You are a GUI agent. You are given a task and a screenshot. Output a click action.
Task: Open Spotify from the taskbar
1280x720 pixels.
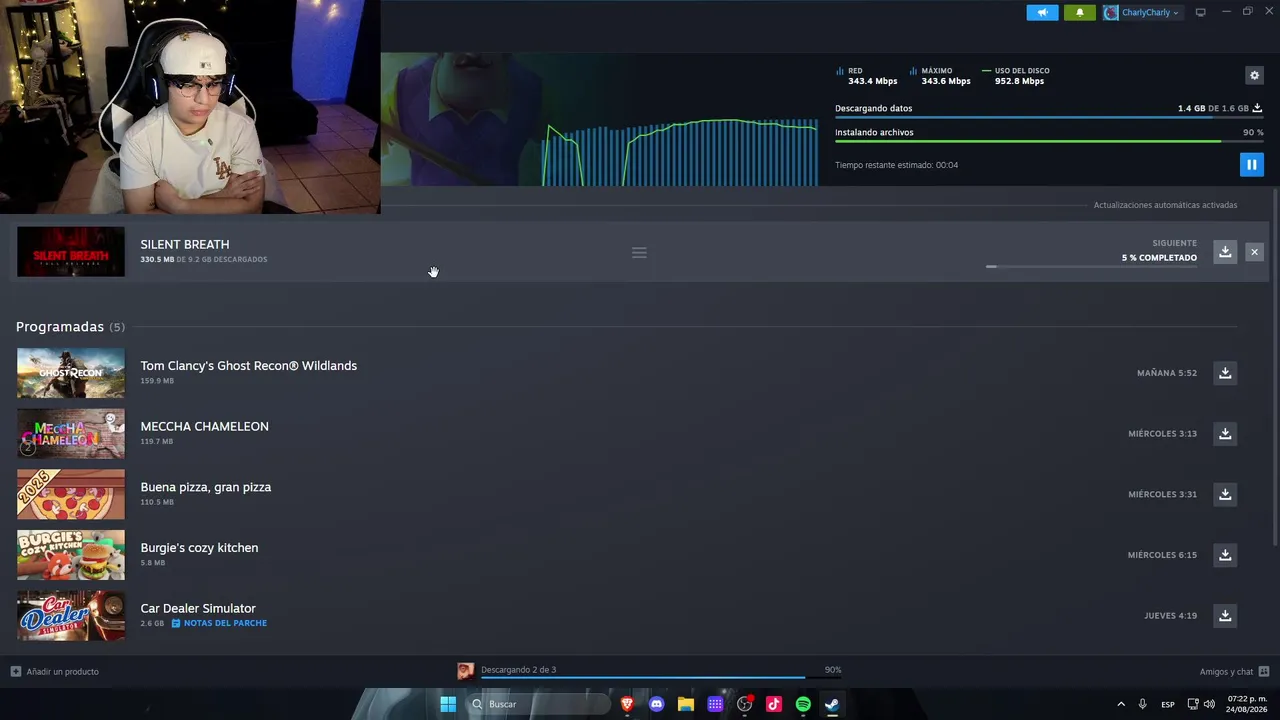click(803, 704)
